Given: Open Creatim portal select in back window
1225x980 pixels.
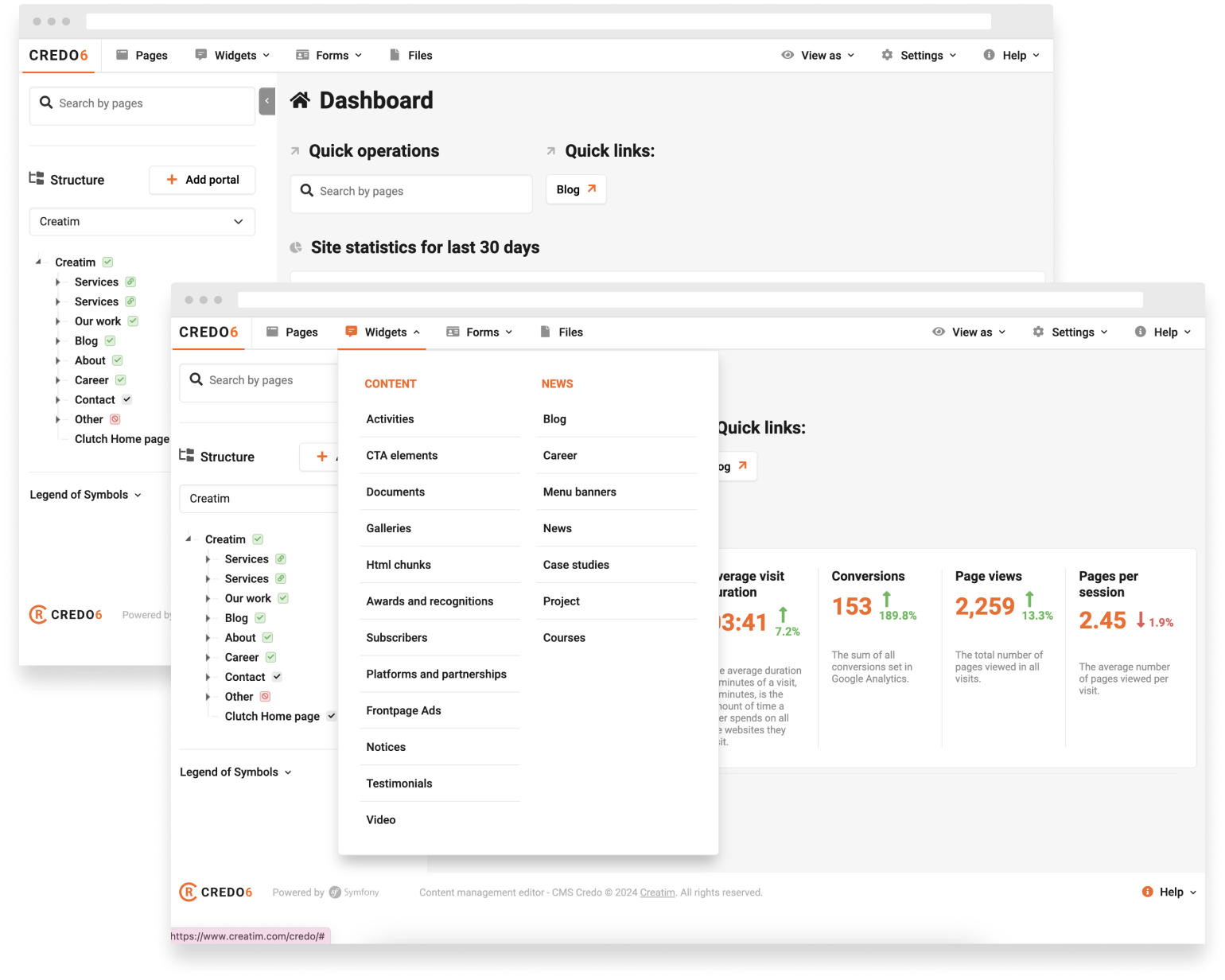Looking at the screenshot, I should [x=142, y=221].
